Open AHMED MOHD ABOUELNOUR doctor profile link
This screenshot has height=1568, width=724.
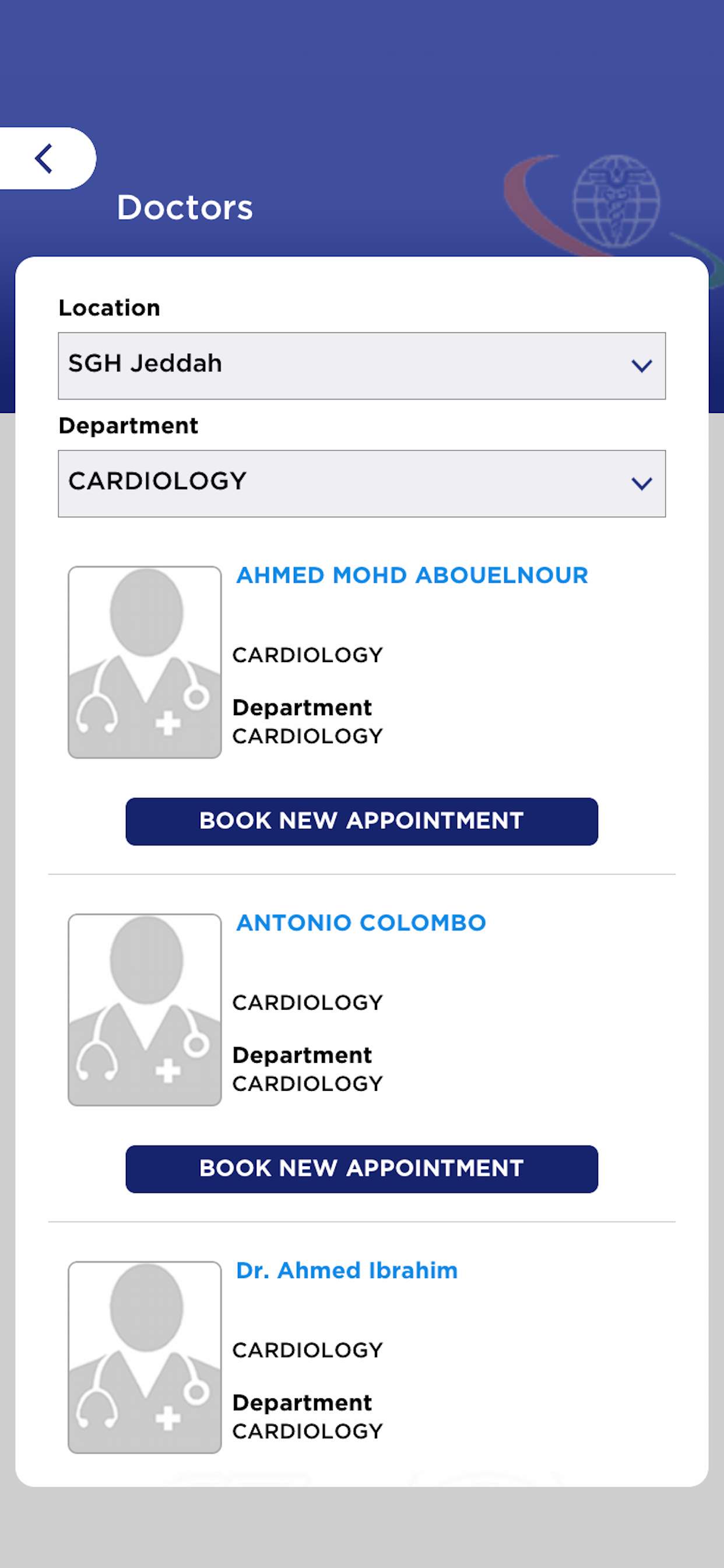click(412, 575)
